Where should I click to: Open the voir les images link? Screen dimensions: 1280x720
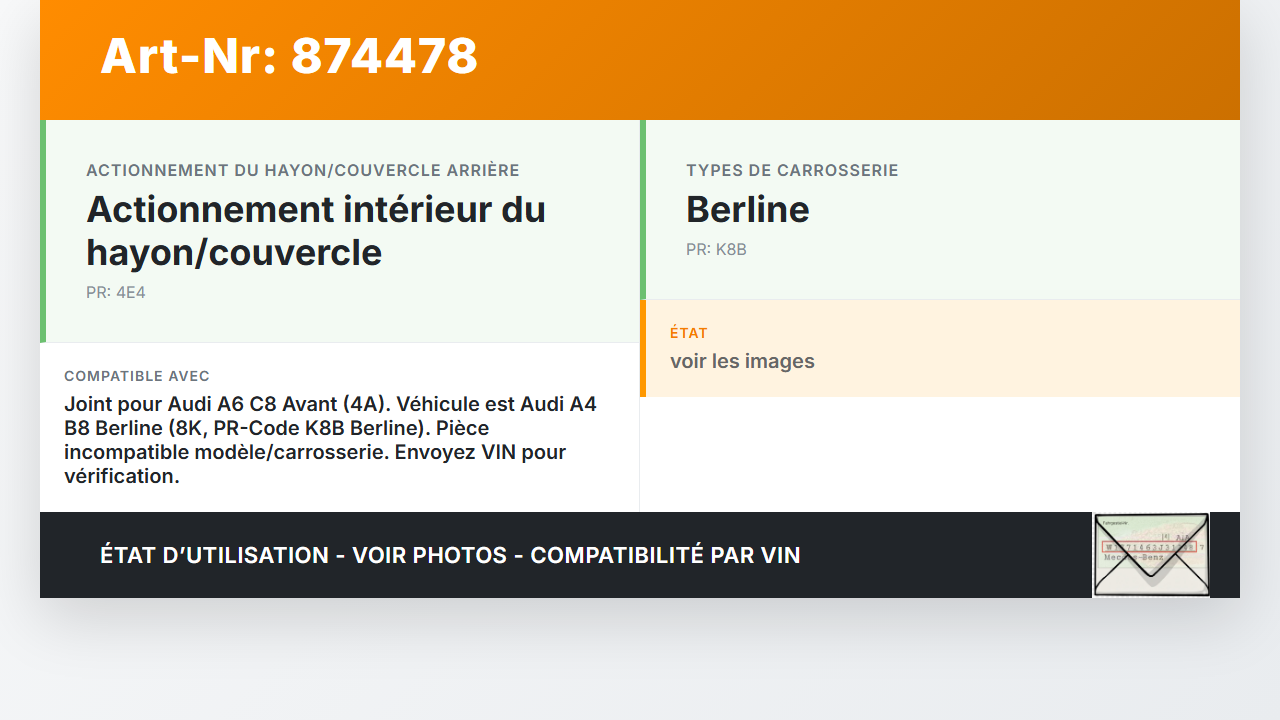pyautogui.click(x=742, y=361)
